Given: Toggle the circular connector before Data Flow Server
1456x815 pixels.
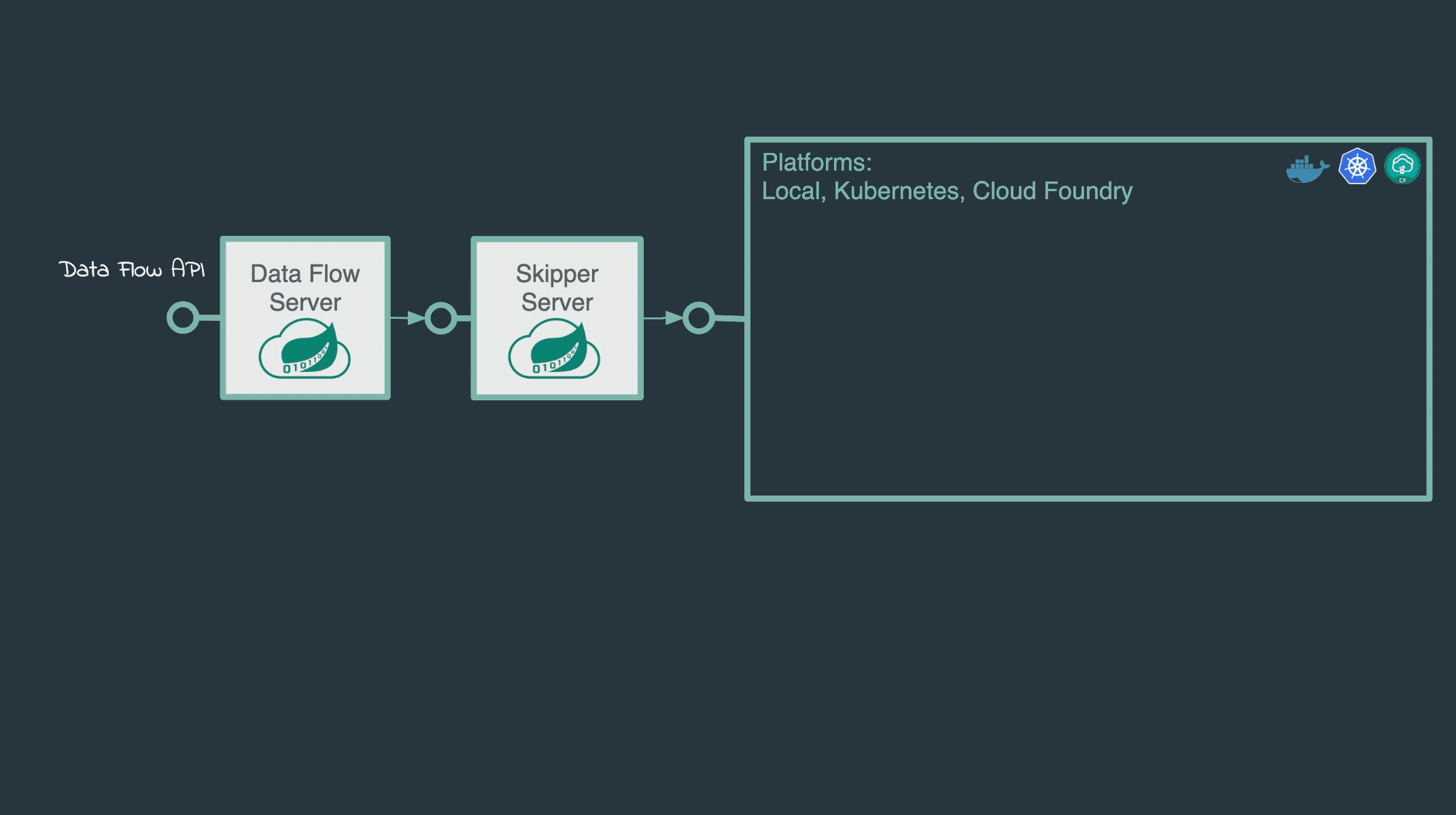Looking at the screenshot, I should [x=181, y=317].
